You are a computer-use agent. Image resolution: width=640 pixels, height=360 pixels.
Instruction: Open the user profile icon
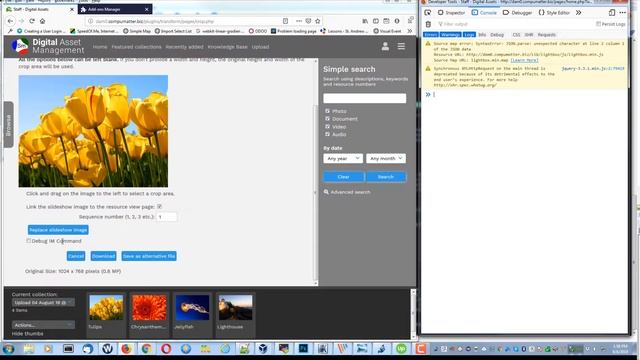pos(385,47)
